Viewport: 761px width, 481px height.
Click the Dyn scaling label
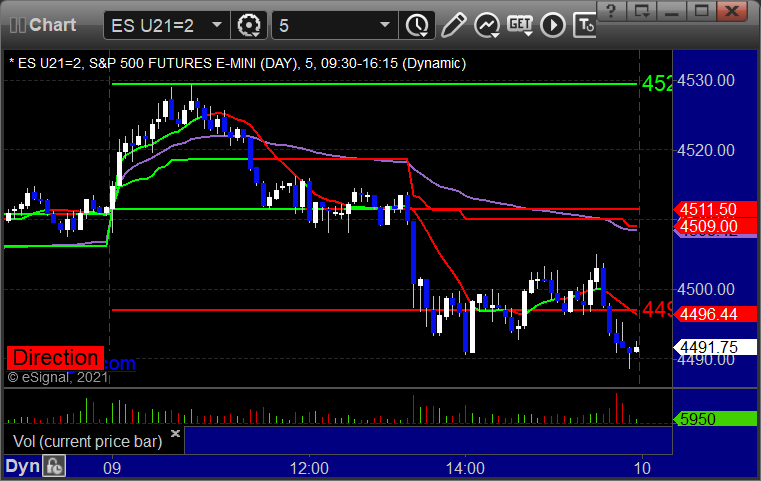click(x=22, y=466)
